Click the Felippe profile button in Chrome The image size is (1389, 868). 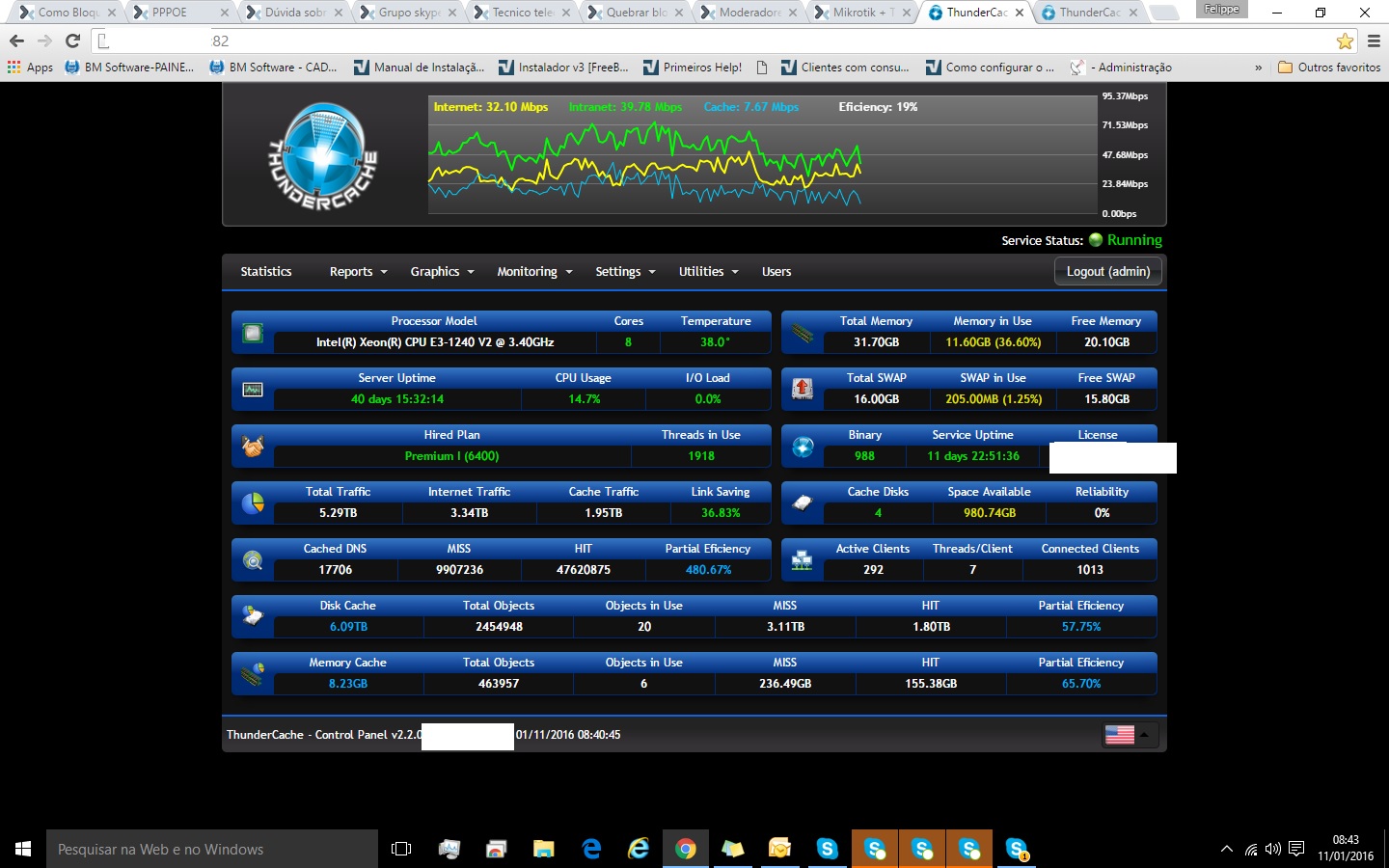[x=1221, y=9]
